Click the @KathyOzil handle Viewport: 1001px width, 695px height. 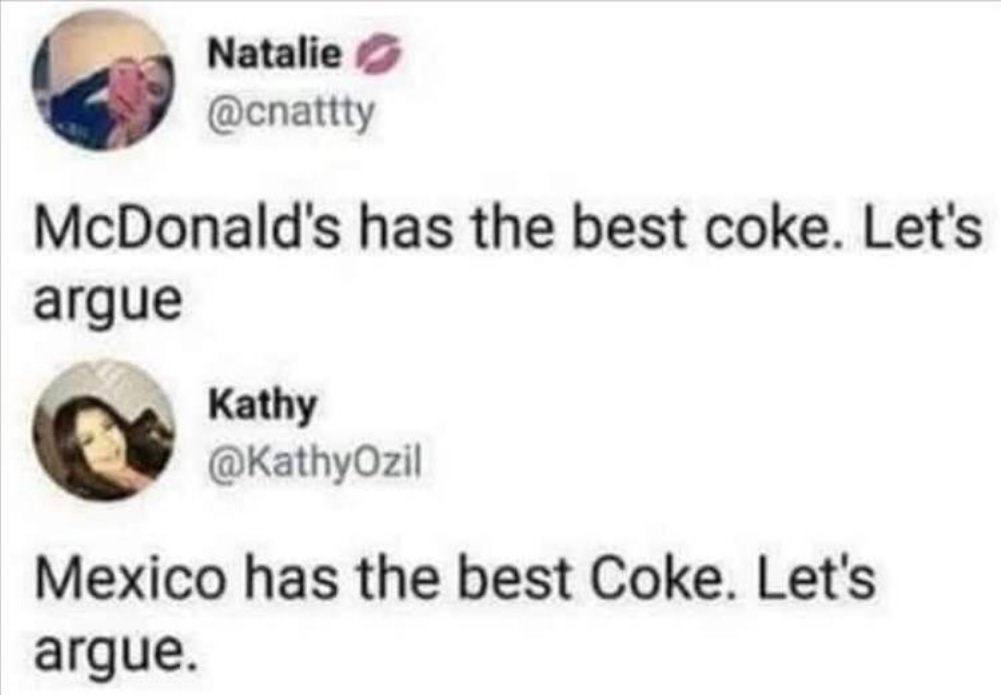click(314, 463)
